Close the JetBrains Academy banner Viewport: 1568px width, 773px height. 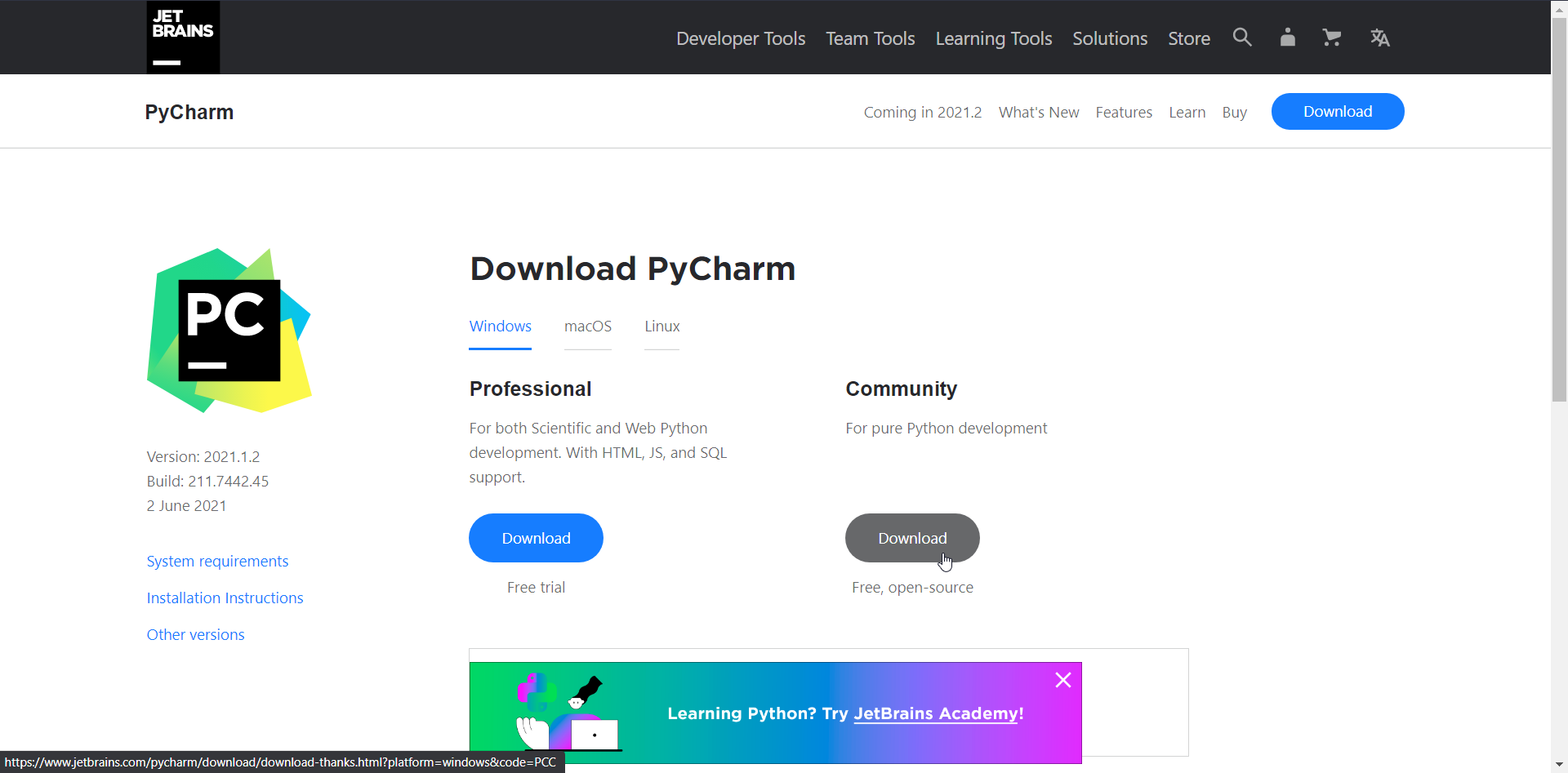[1063, 680]
